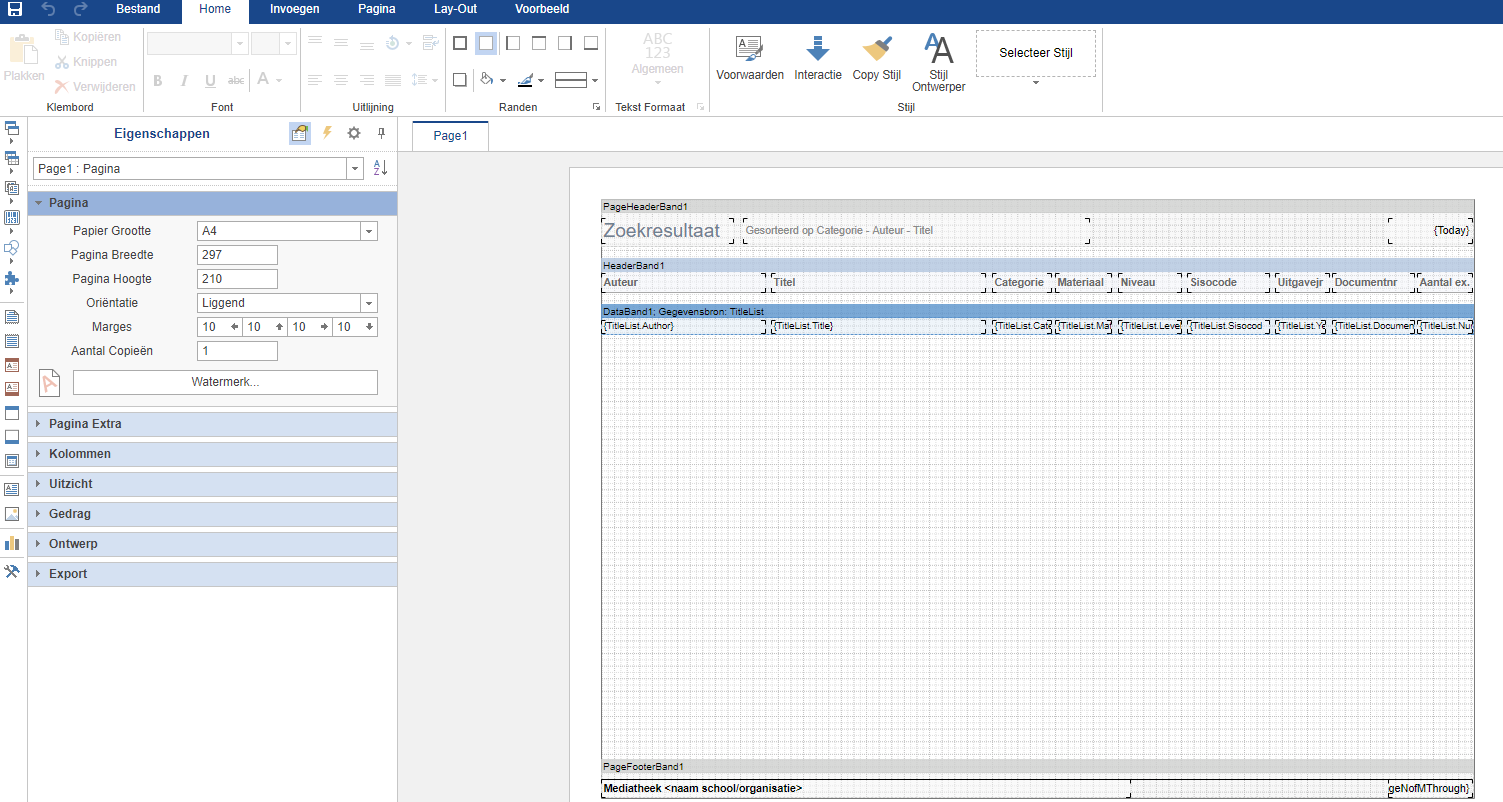Toggle the pin on the Eigenschappen panel

point(381,134)
